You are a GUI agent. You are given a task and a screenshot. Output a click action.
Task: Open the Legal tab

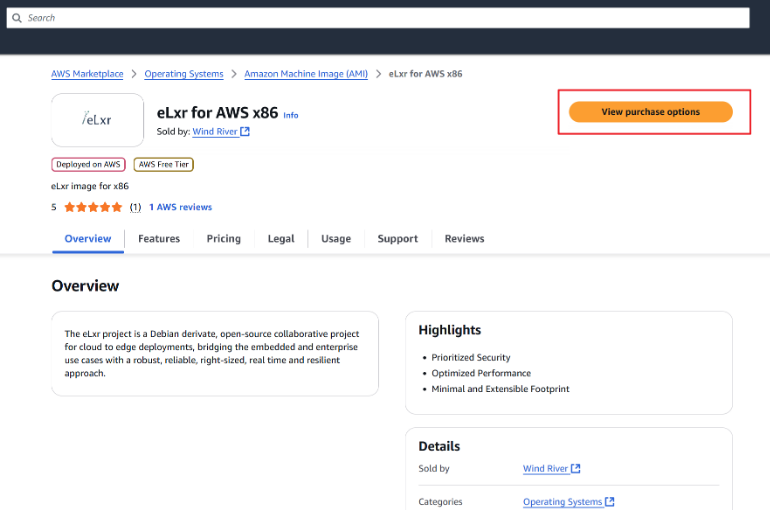(281, 239)
